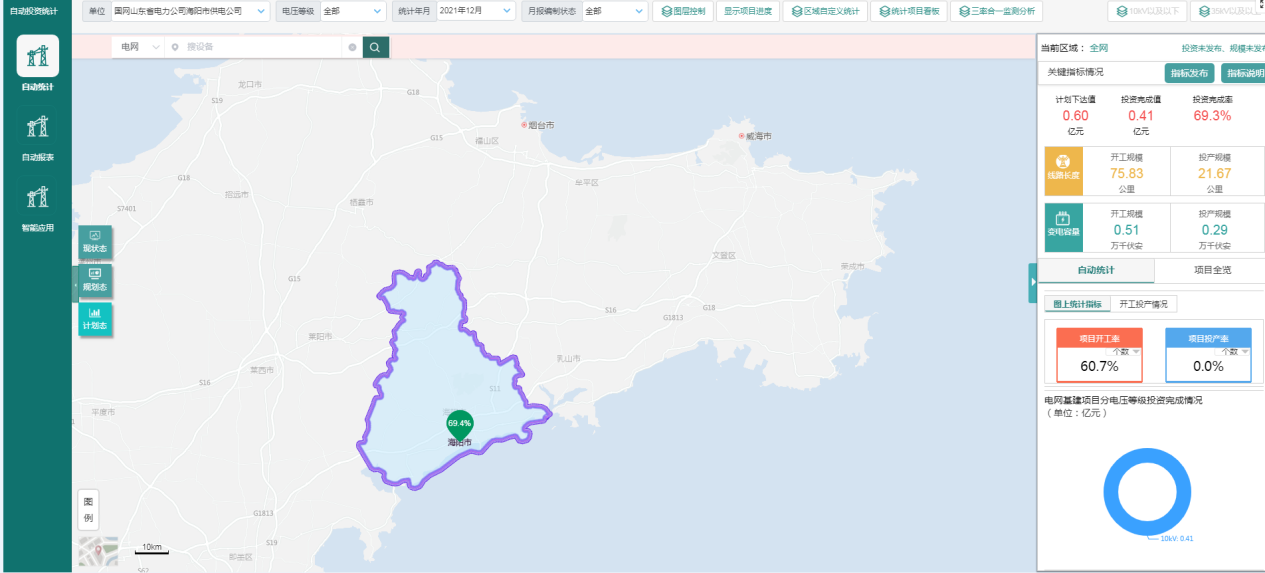Collapse the right panel using the arrow handle
Screen dimensions: 1265x573
point(1033,283)
